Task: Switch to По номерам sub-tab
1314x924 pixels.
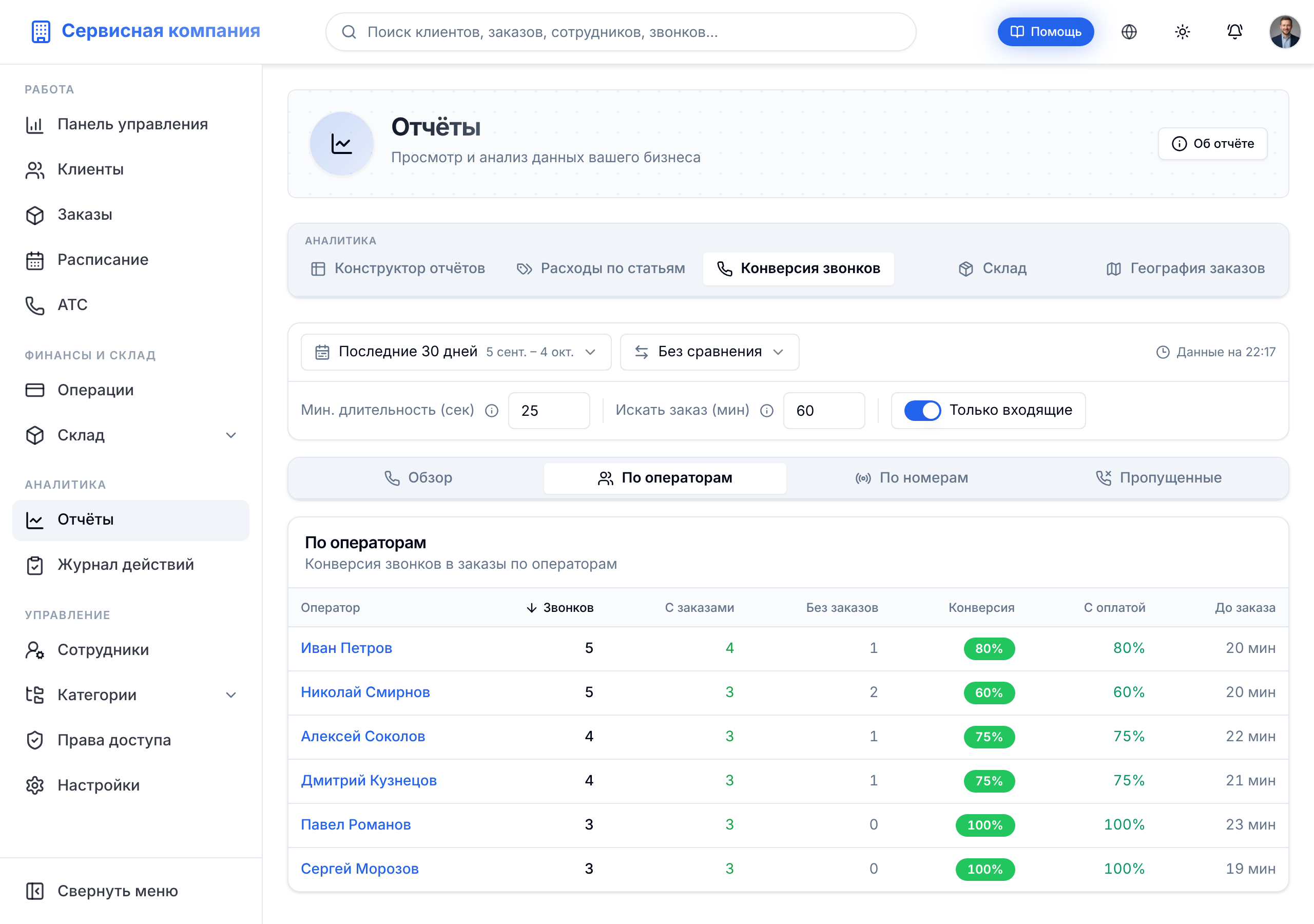Action: pos(912,478)
